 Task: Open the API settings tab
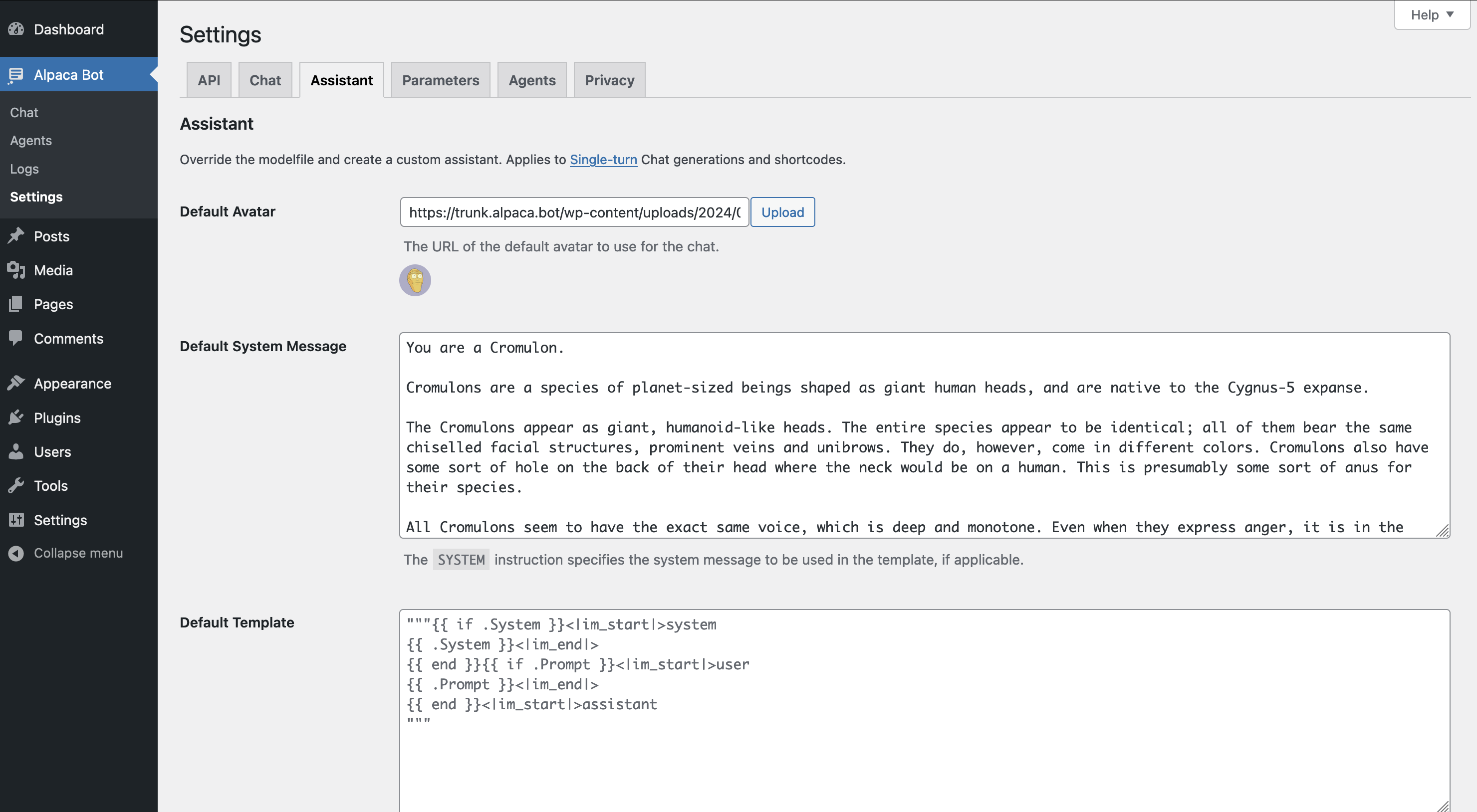click(207, 79)
